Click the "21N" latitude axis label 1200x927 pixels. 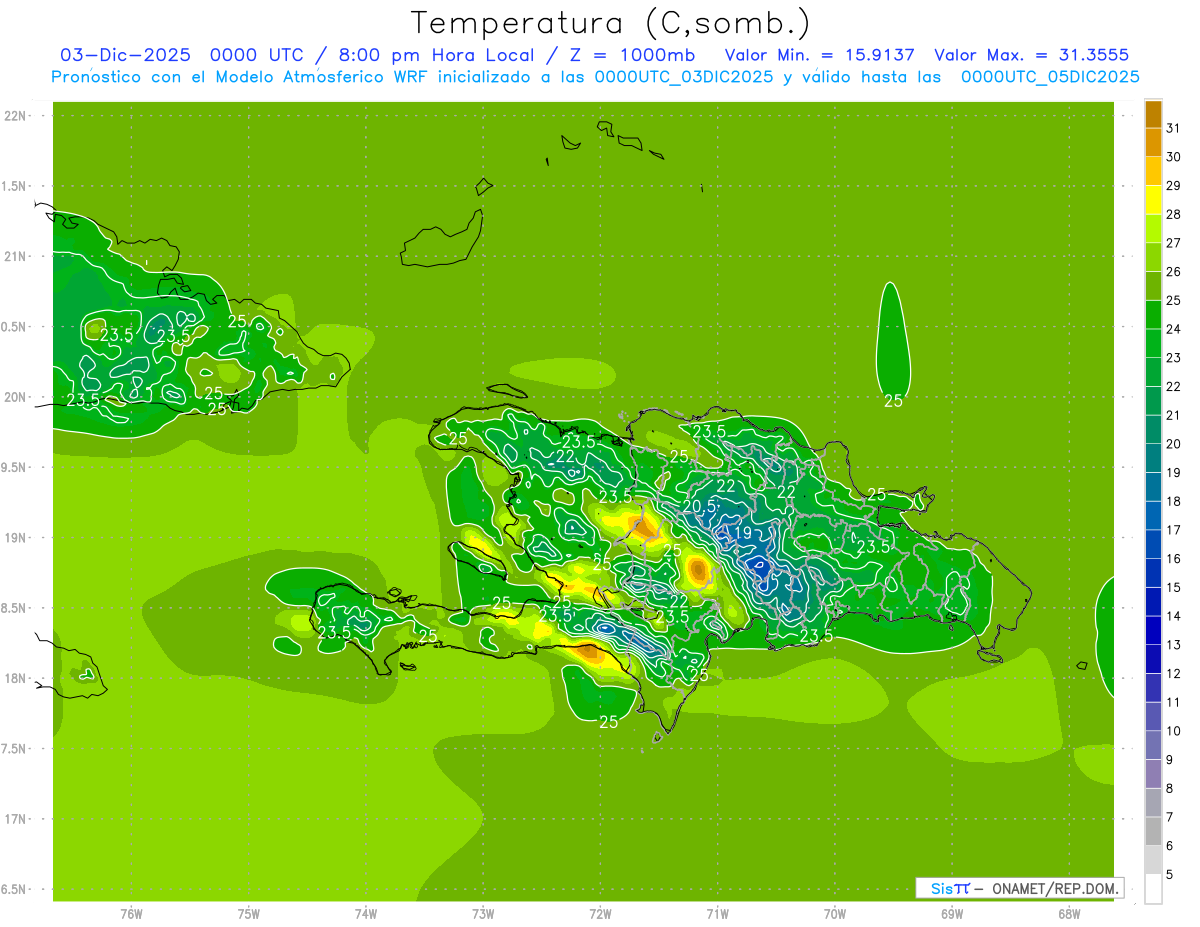(x=15, y=257)
